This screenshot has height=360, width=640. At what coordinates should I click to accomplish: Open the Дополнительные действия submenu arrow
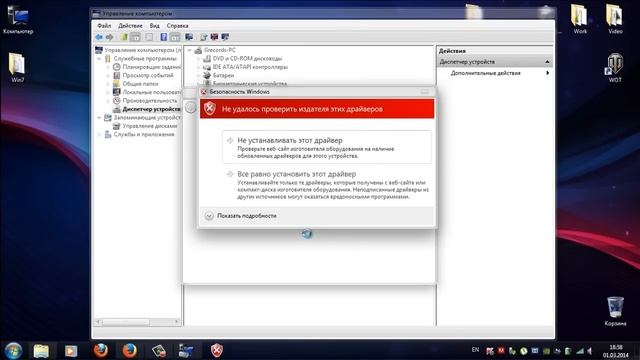click(547, 73)
